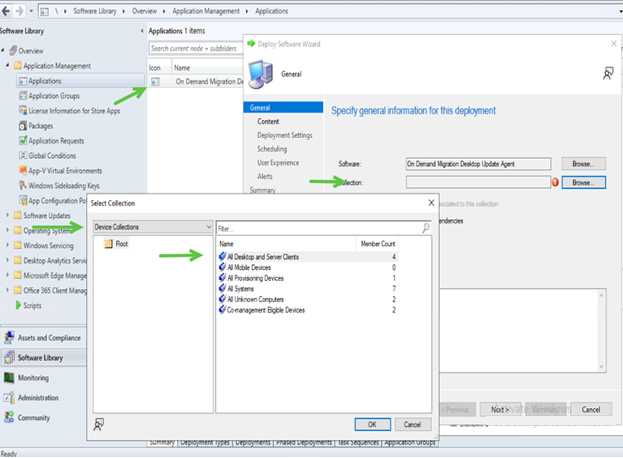
Task: Click Software Library in breadcrumb path
Action: coord(95,11)
